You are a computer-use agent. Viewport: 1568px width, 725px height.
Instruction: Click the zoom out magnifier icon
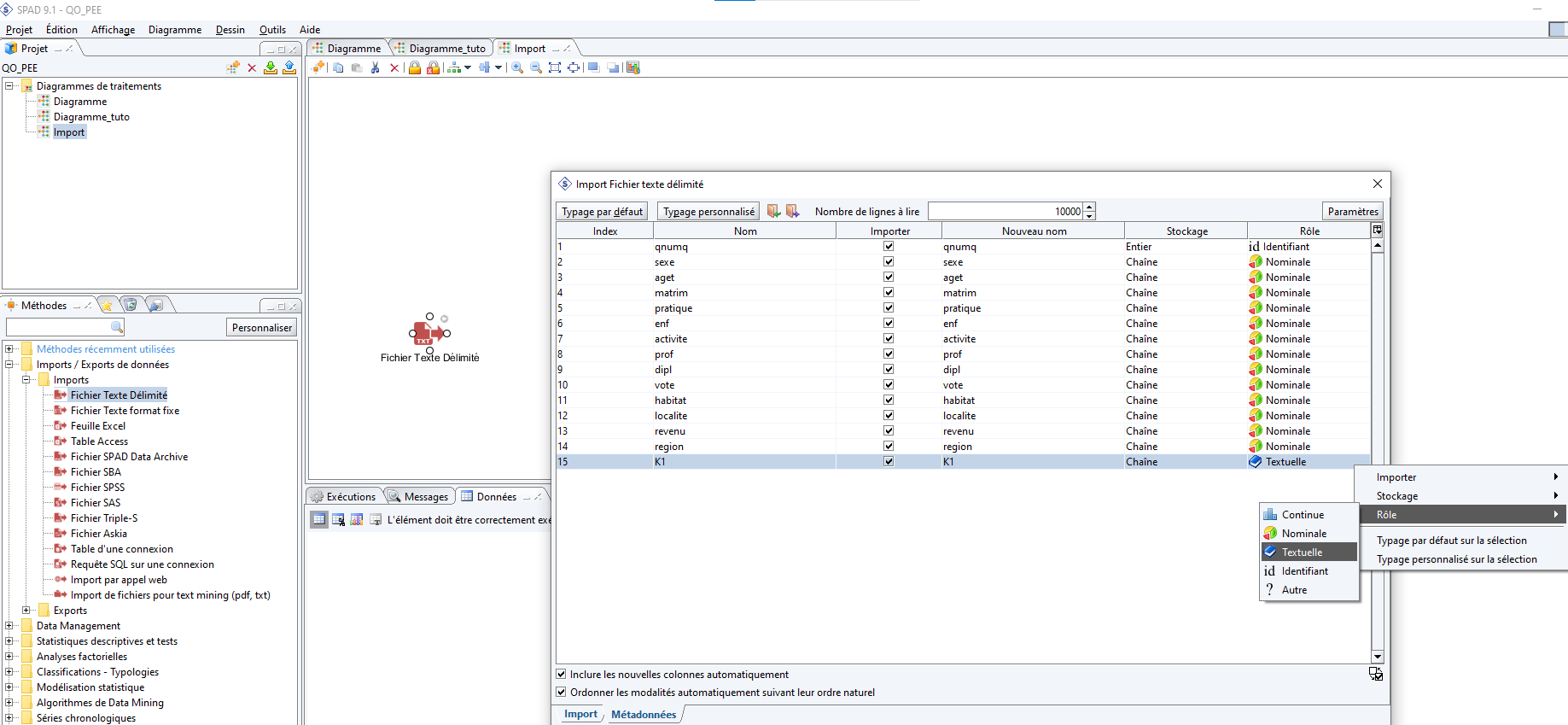click(536, 67)
